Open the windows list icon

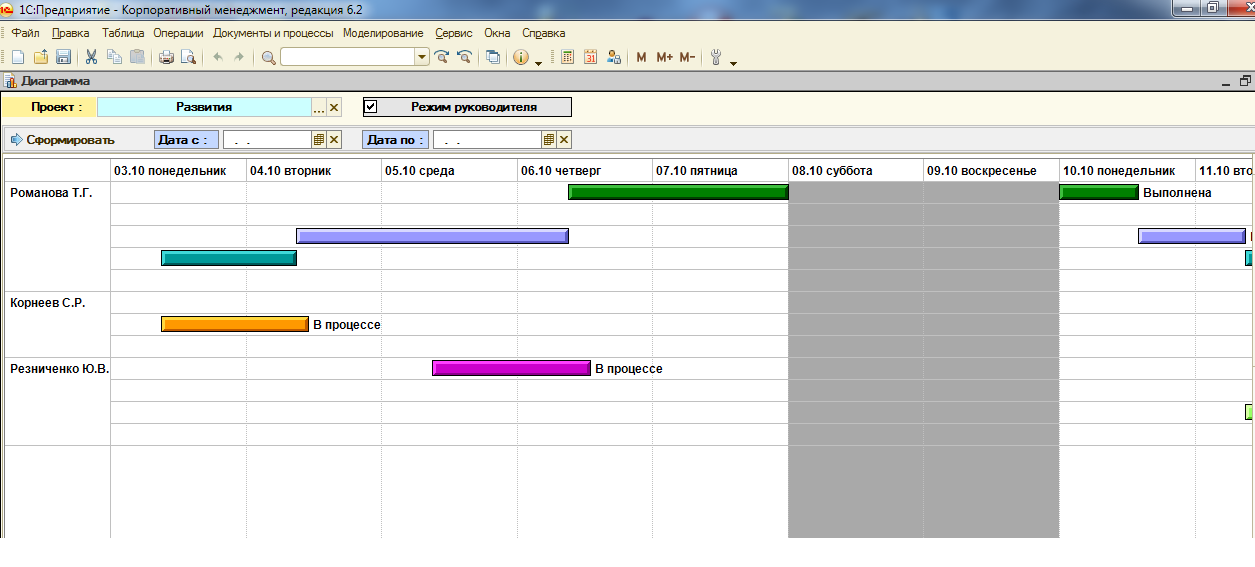coord(493,57)
